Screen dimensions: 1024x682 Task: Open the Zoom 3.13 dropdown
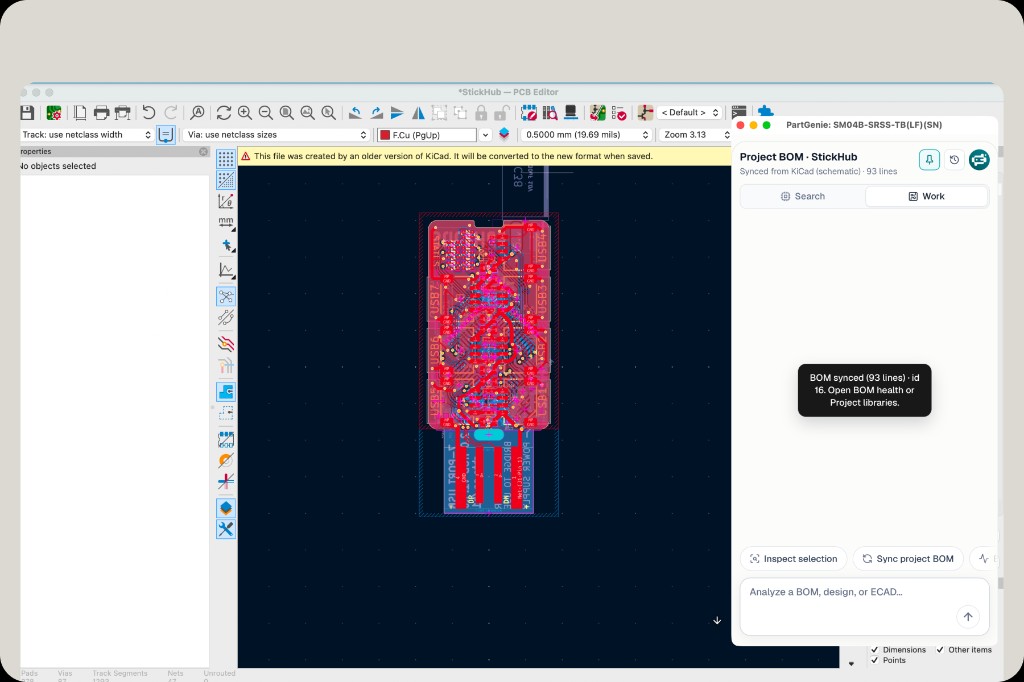694,135
